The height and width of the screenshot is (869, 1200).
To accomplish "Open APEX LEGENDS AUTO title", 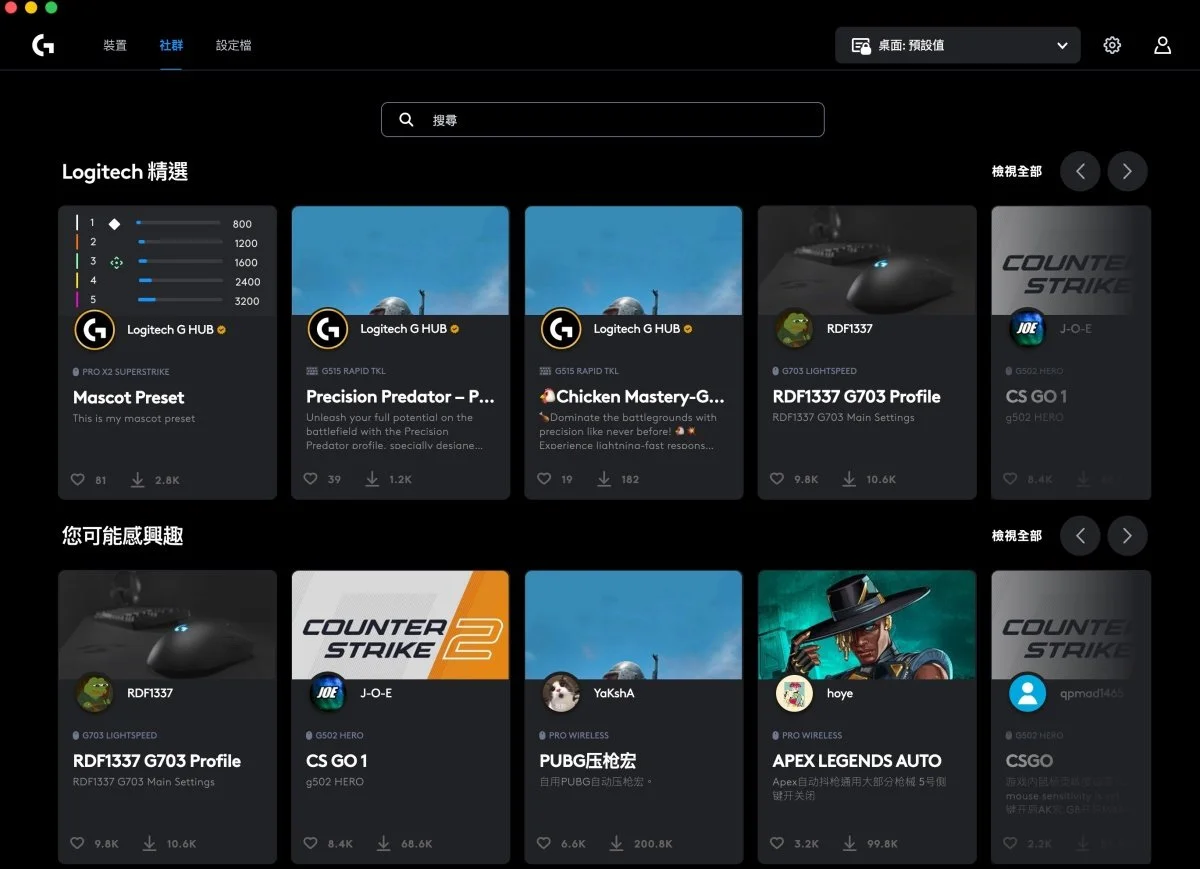I will pyautogui.click(x=857, y=760).
